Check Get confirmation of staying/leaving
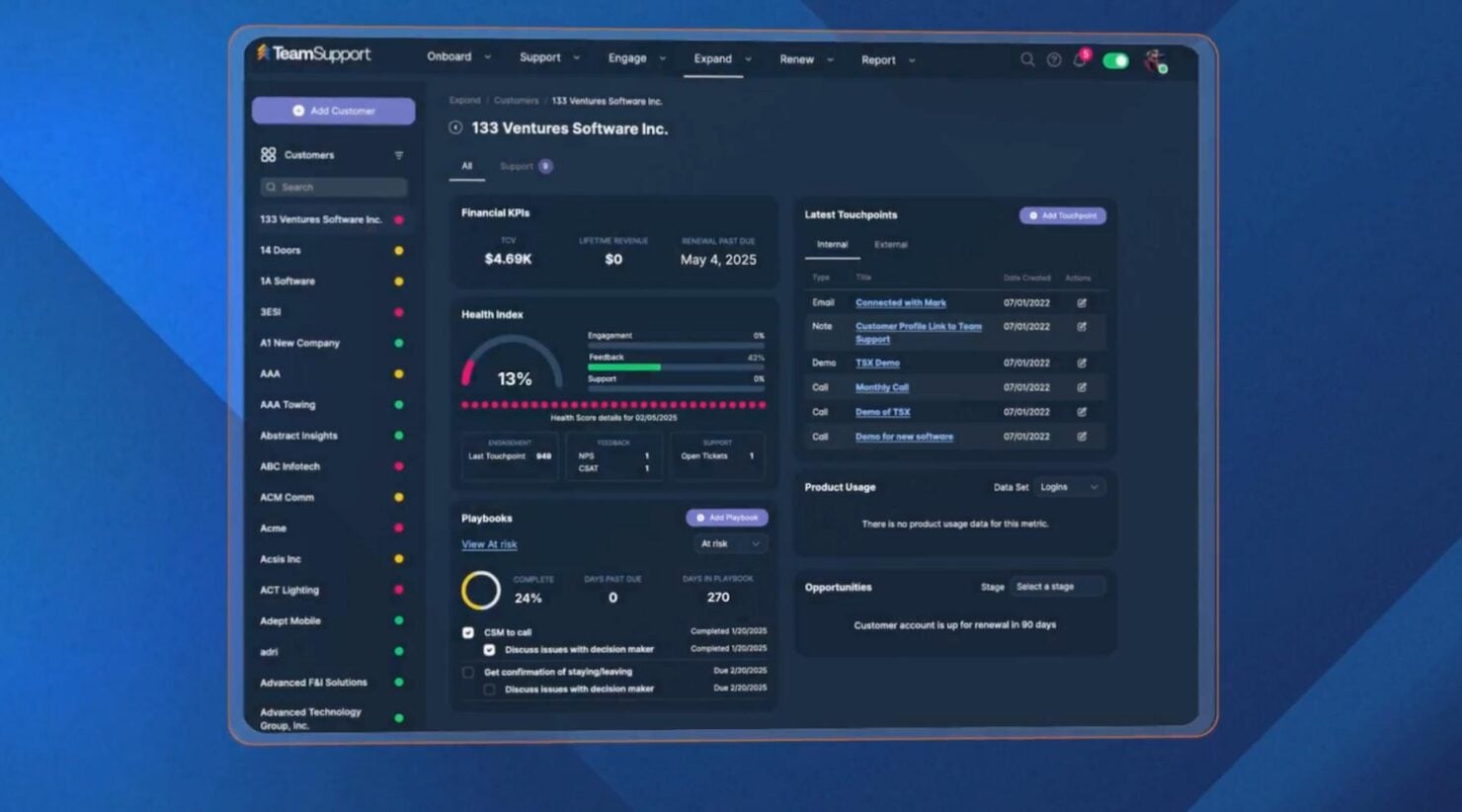The width and height of the screenshot is (1462, 812). coord(467,671)
